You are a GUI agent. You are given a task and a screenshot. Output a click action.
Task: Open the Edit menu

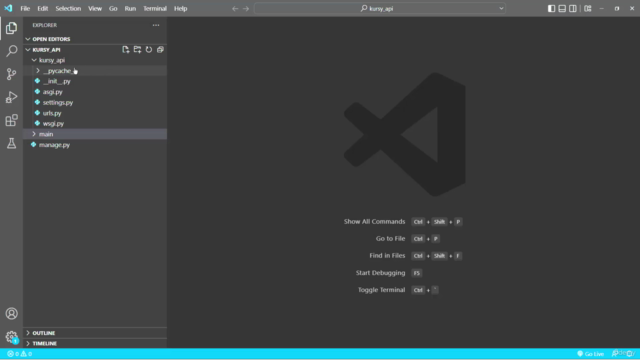coord(43,9)
